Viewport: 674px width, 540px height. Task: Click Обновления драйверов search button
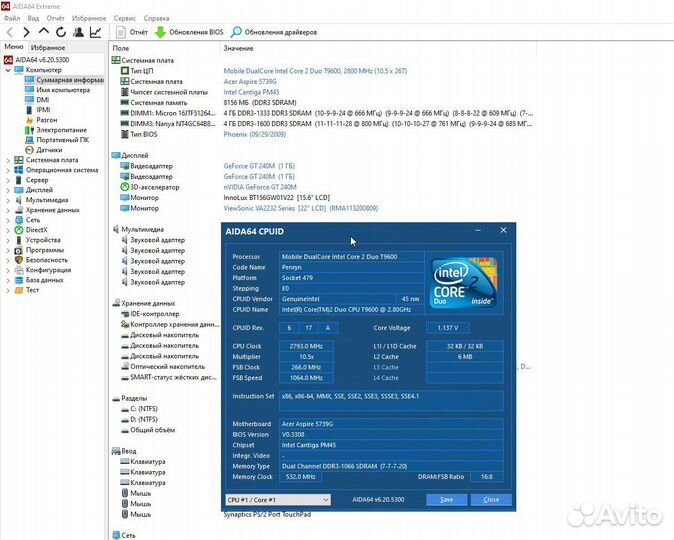[274, 32]
